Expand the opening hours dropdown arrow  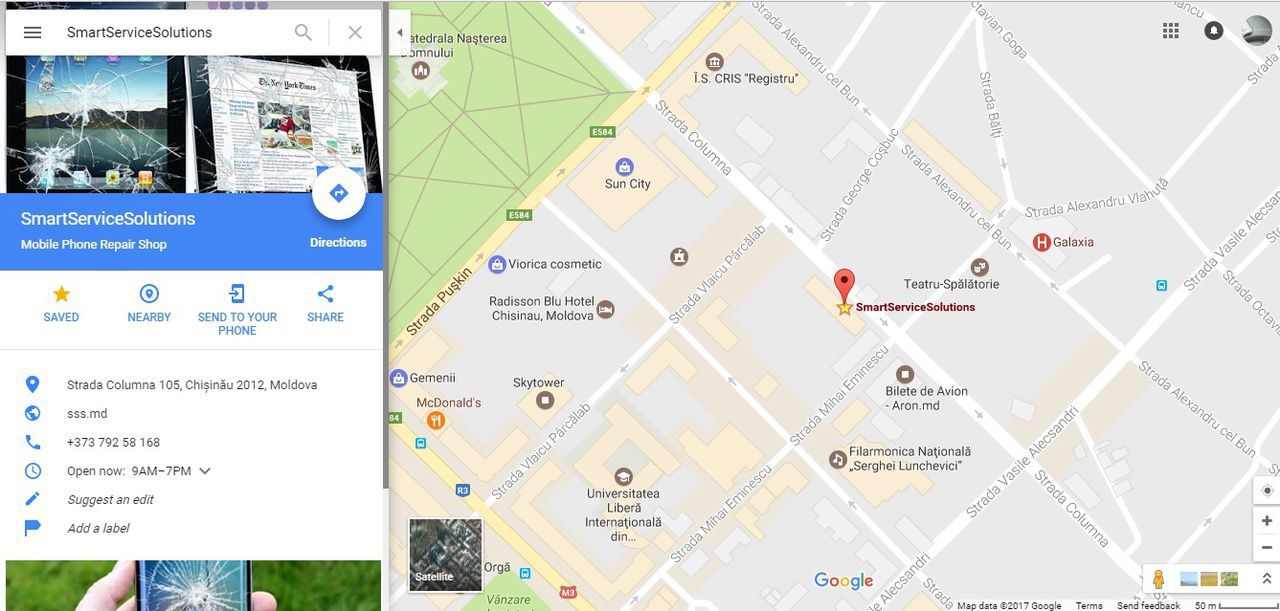point(205,471)
